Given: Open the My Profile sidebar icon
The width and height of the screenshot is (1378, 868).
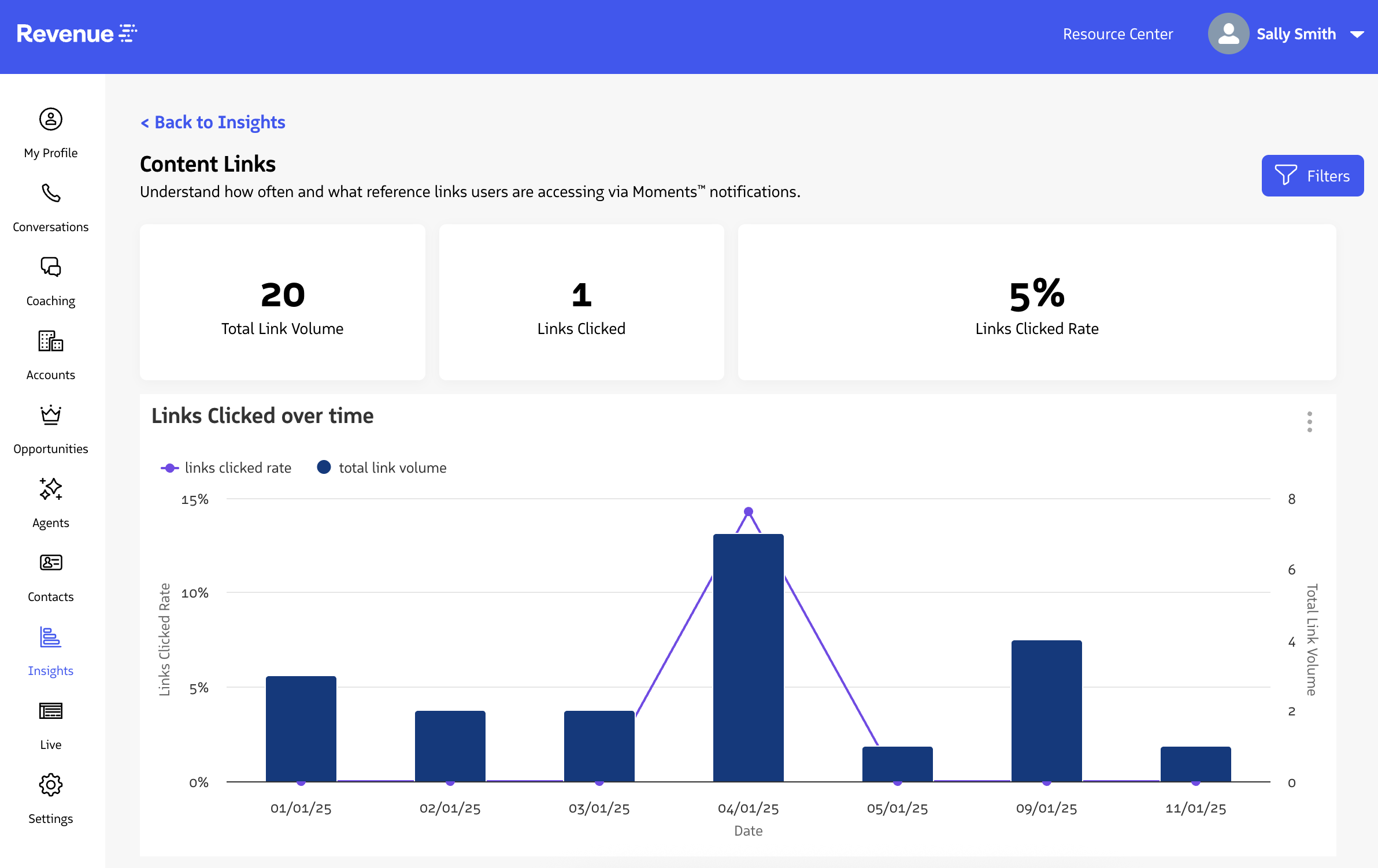Looking at the screenshot, I should [x=51, y=120].
